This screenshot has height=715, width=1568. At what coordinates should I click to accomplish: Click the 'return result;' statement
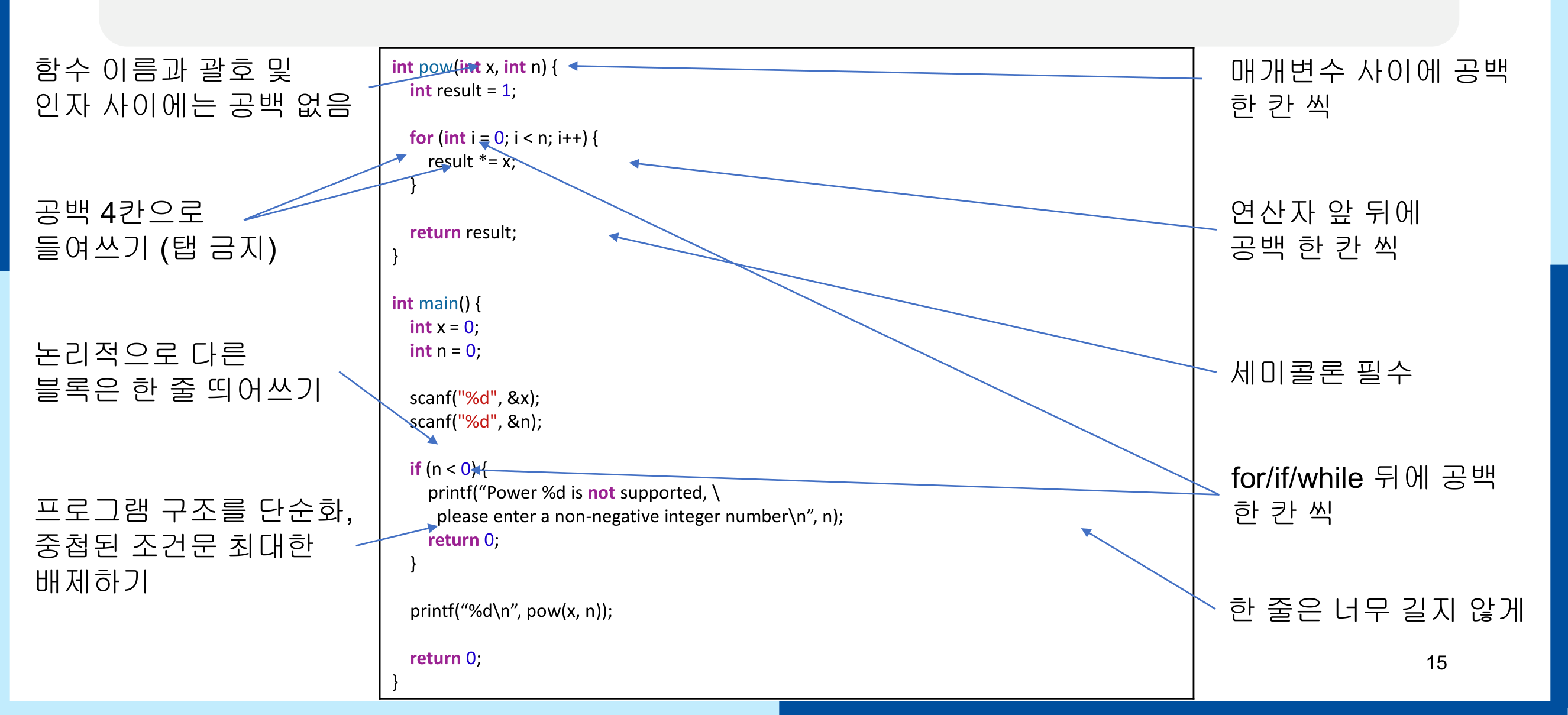(463, 232)
